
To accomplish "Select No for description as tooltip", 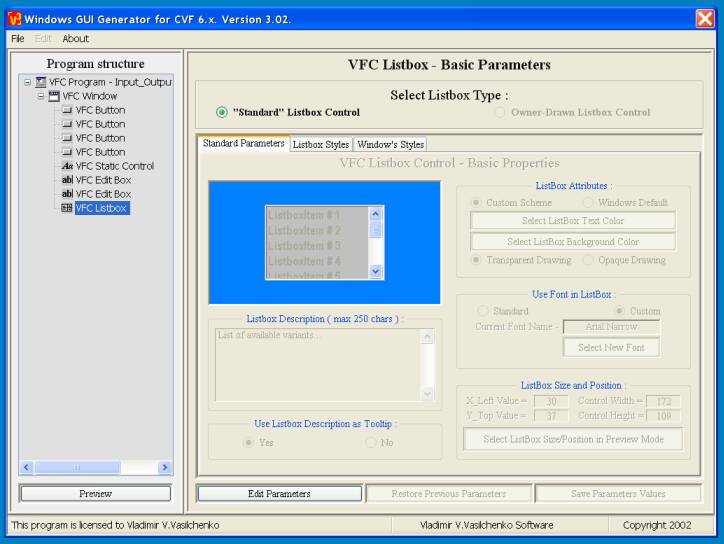I will (x=371, y=442).
